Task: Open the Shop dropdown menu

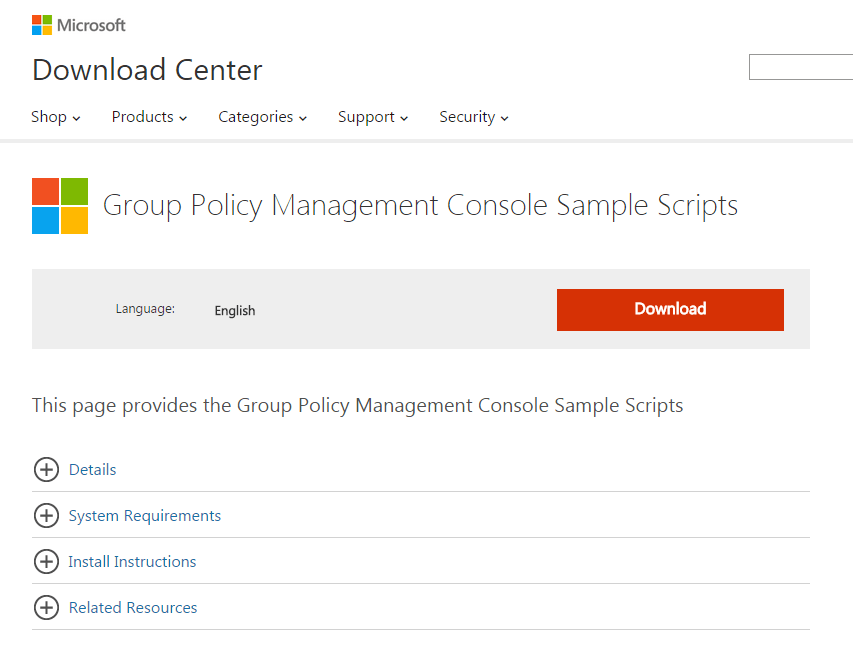Action: [x=56, y=117]
